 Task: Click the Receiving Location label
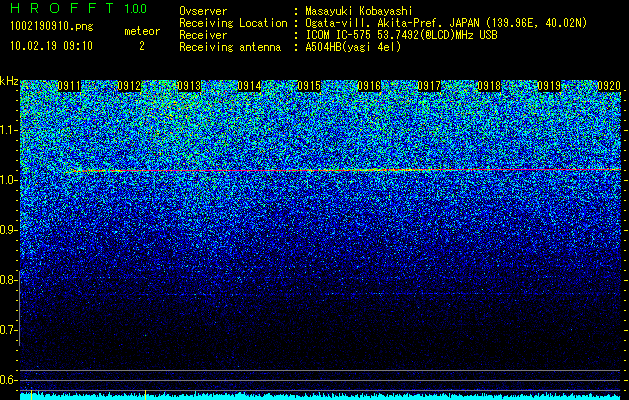point(233,23)
